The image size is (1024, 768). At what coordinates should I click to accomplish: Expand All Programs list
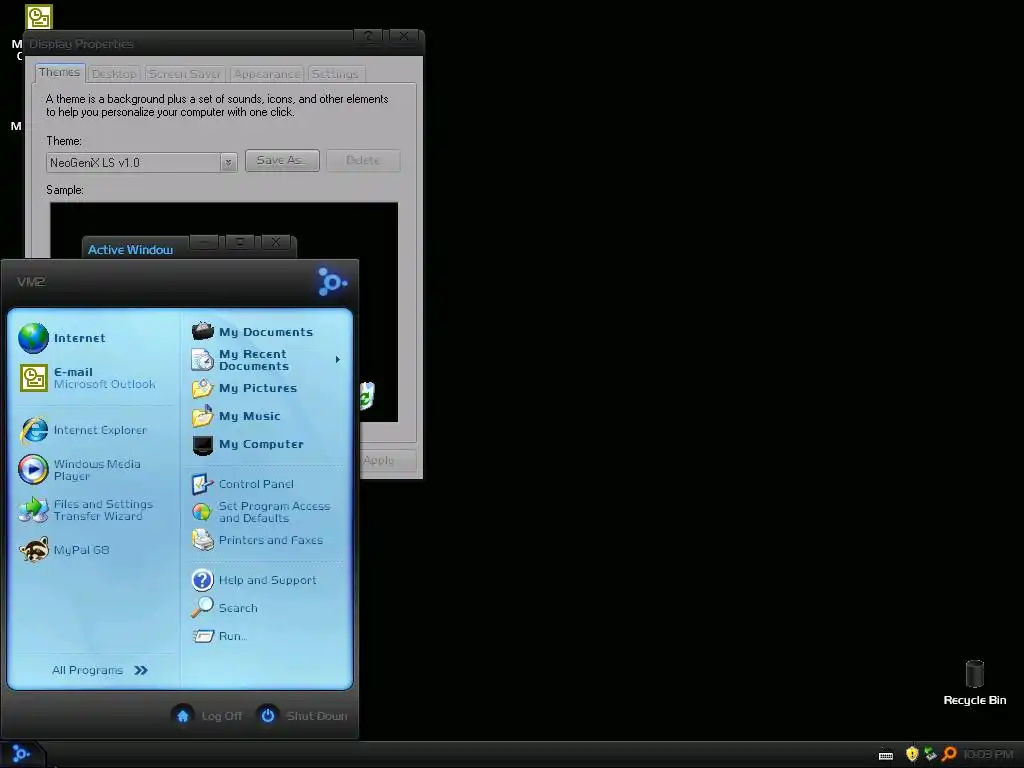point(100,670)
